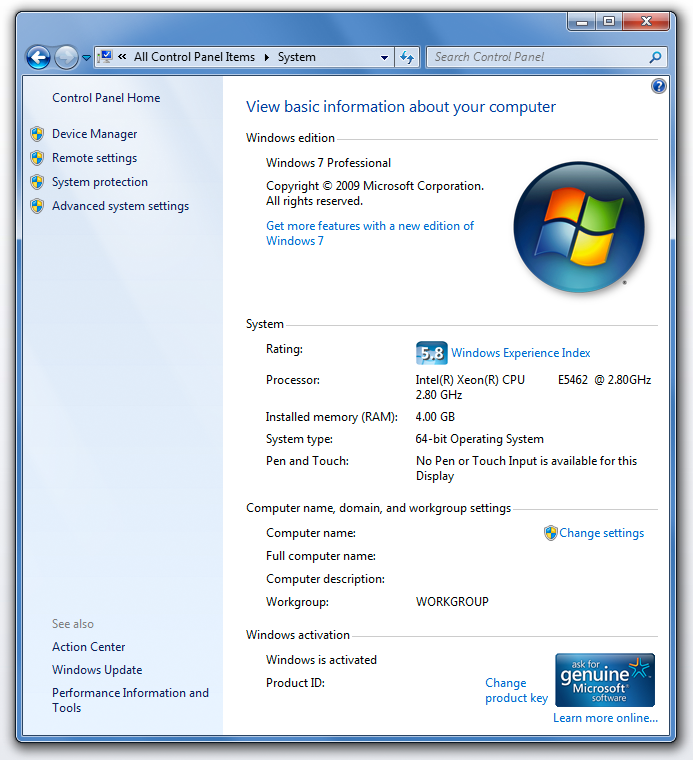Viewport: 693px width, 760px height.
Task: Open Device Manager link
Action: 94,134
